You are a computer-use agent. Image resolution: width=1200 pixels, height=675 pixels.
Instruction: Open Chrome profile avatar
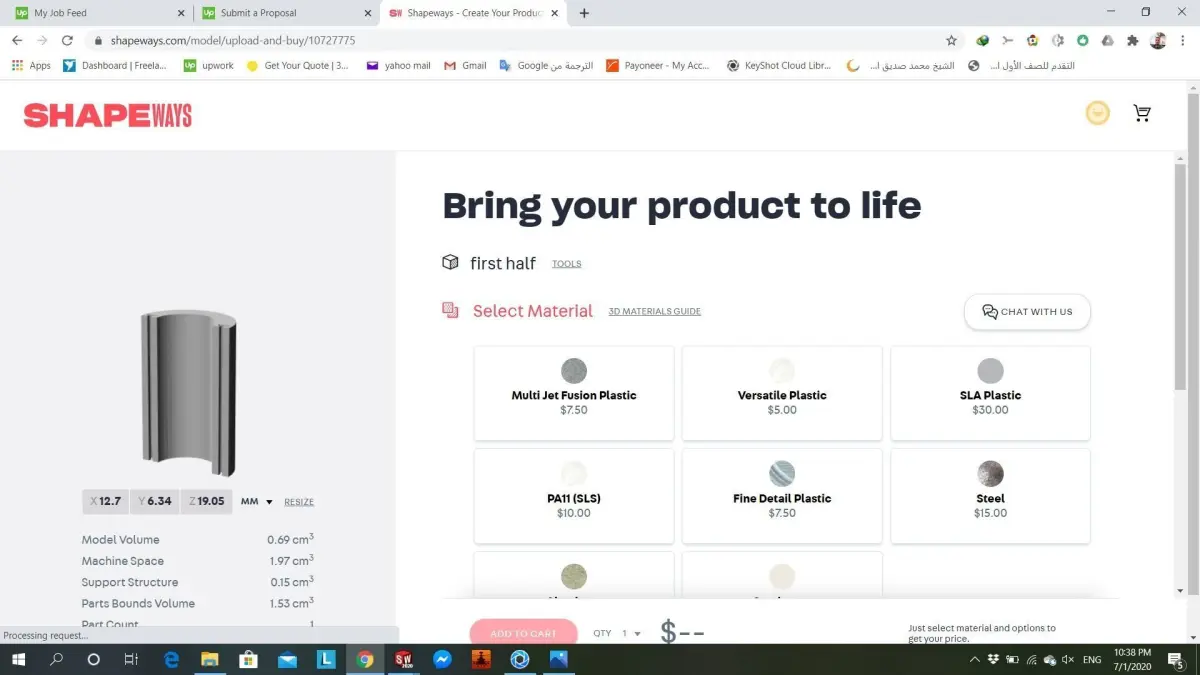[x=1157, y=41]
